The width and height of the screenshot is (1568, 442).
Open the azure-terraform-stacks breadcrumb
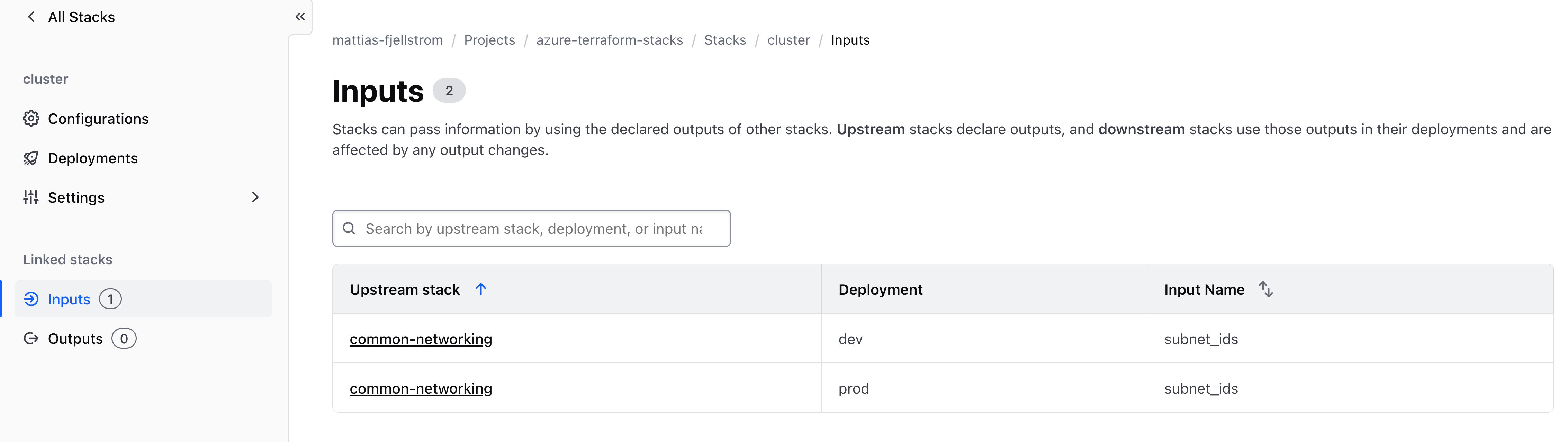(x=609, y=39)
